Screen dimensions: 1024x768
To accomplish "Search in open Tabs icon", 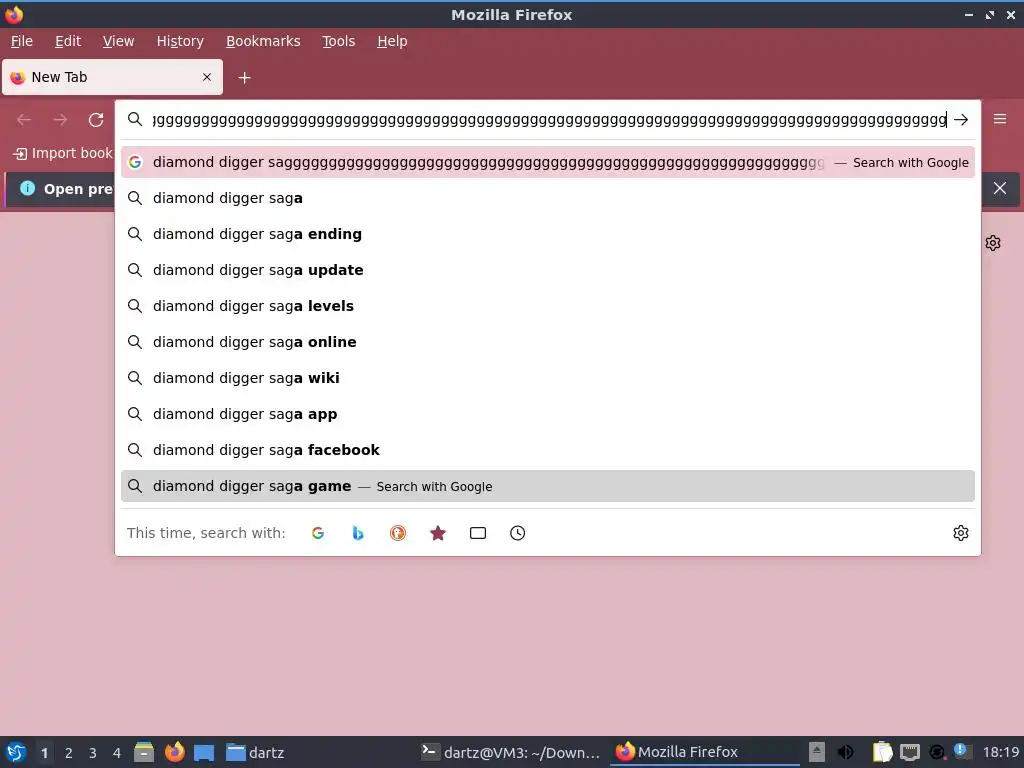I will click(477, 533).
